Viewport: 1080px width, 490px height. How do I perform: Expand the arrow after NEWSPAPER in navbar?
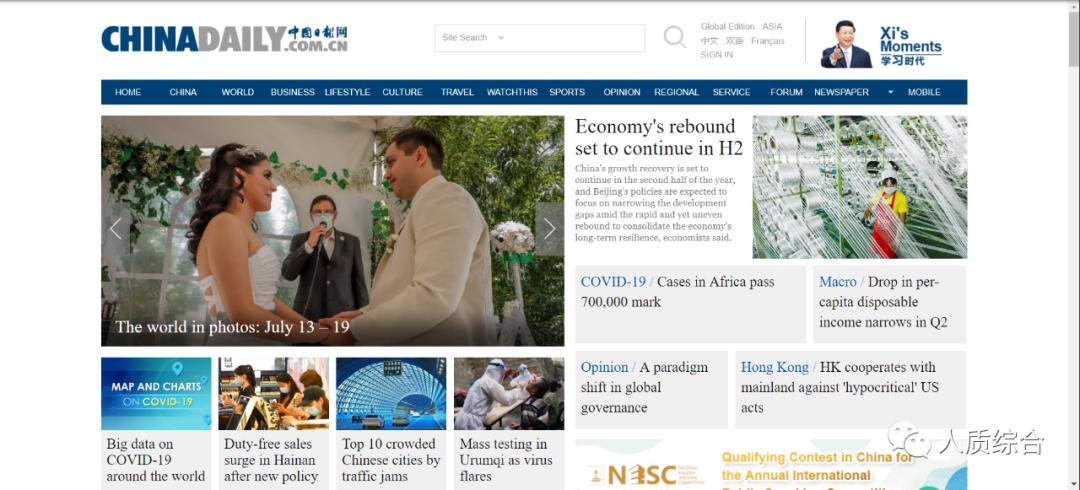890,92
